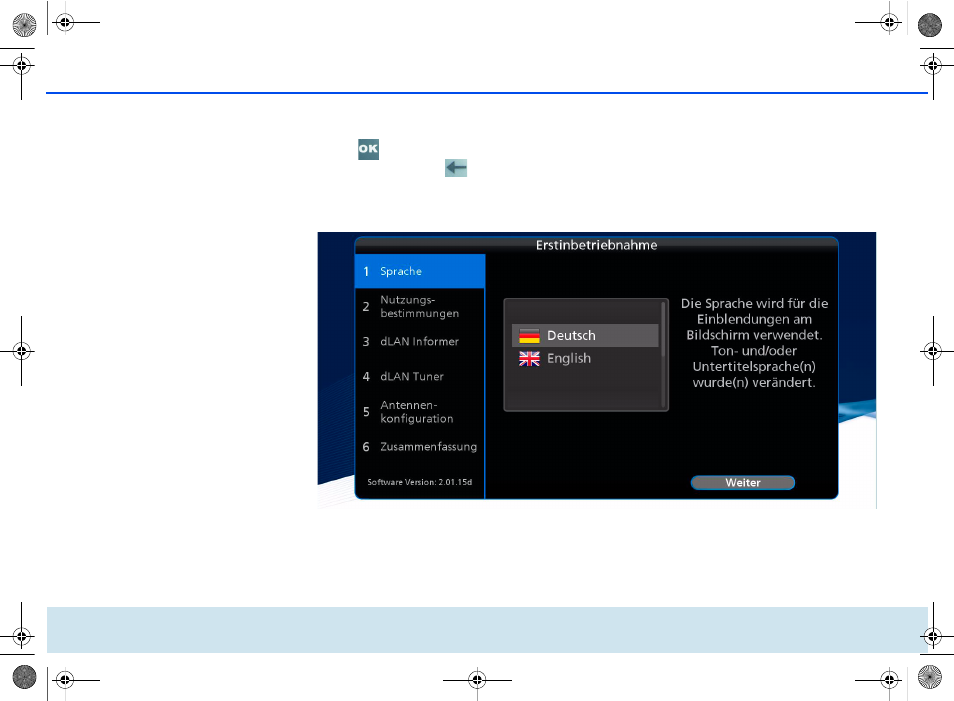Click the Software Version 2.01.15d label
Screen dimensions: 954x701
[419, 482]
